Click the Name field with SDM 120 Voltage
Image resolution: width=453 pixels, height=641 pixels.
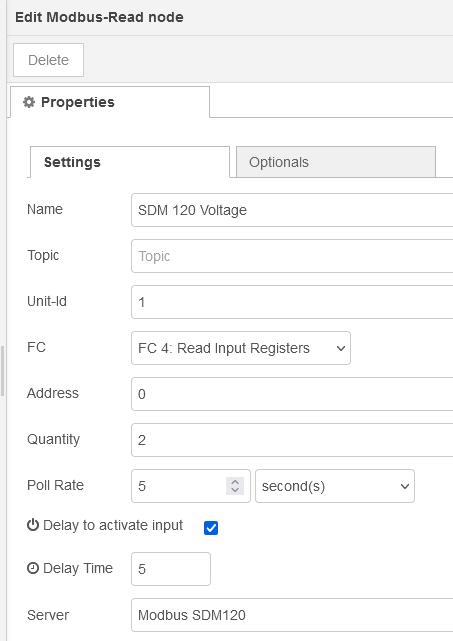click(292, 210)
